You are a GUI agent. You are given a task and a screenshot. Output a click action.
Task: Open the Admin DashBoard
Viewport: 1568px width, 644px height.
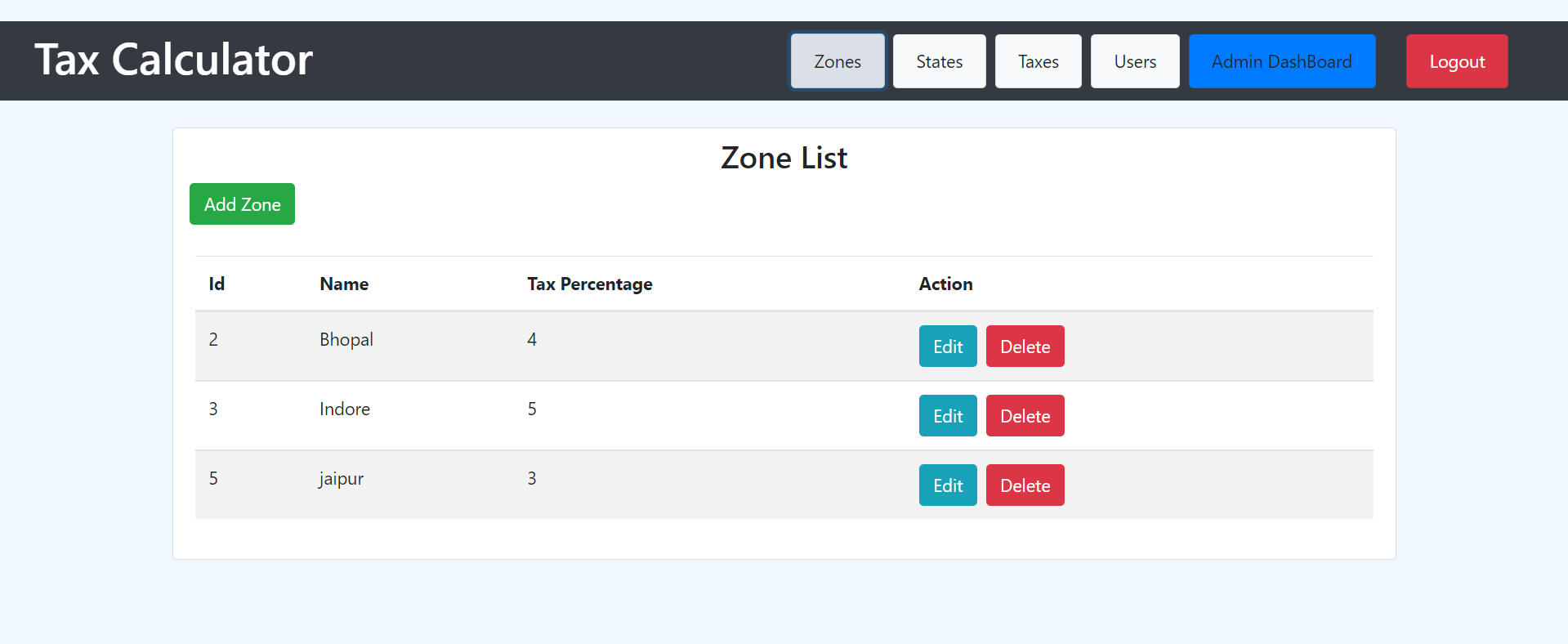[1282, 61]
